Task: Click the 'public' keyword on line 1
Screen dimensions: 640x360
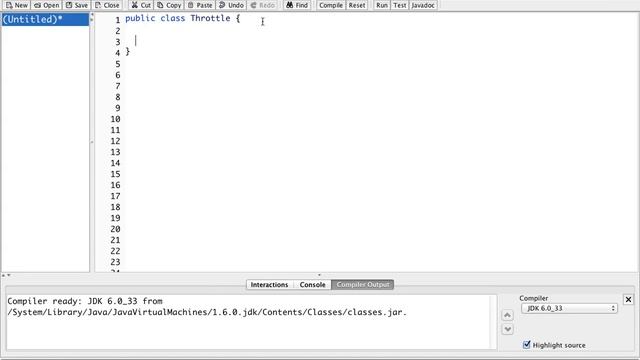Action: click(x=140, y=18)
